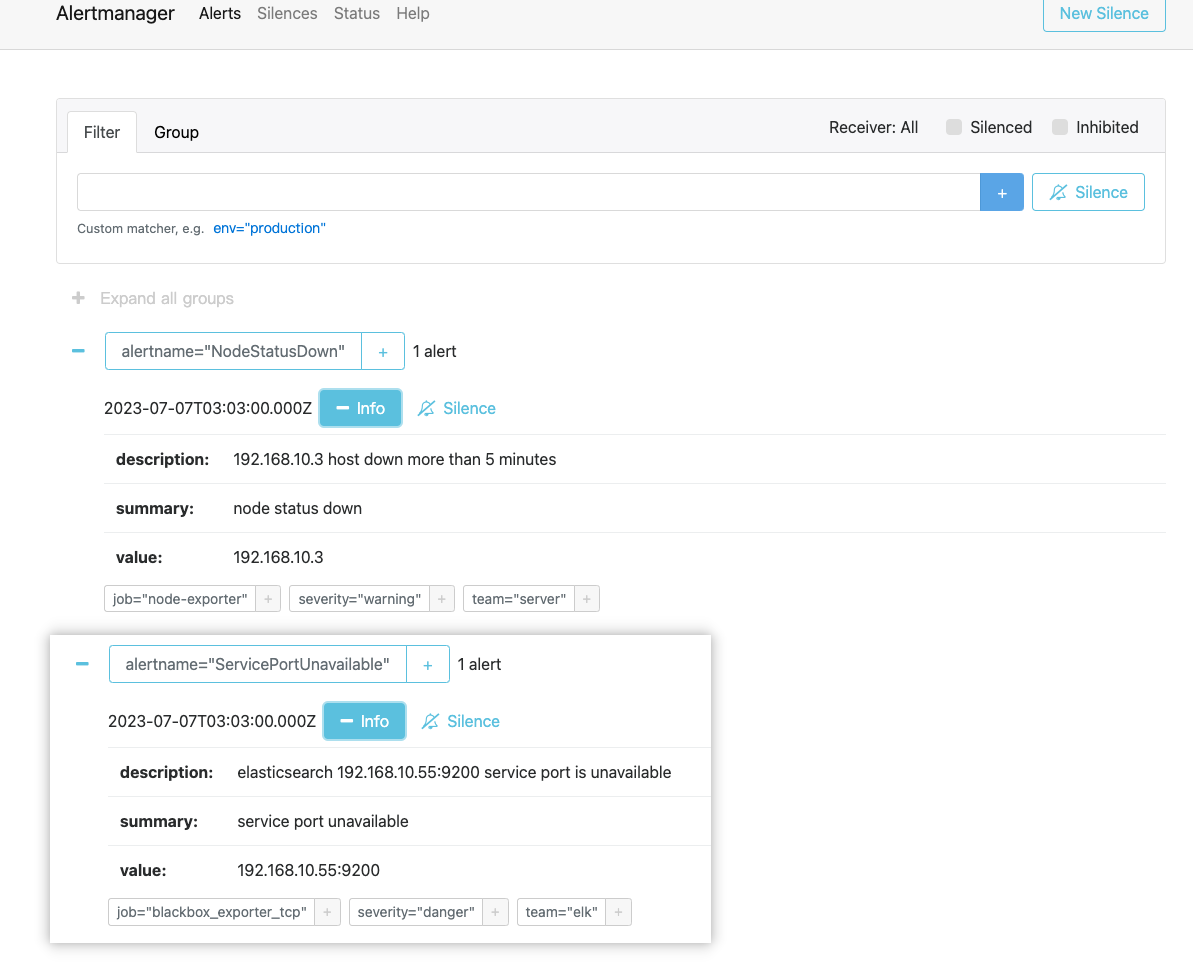Click plus icon beside job="blackbox_exporter_tcp" label
1193x968 pixels.
pos(328,912)
